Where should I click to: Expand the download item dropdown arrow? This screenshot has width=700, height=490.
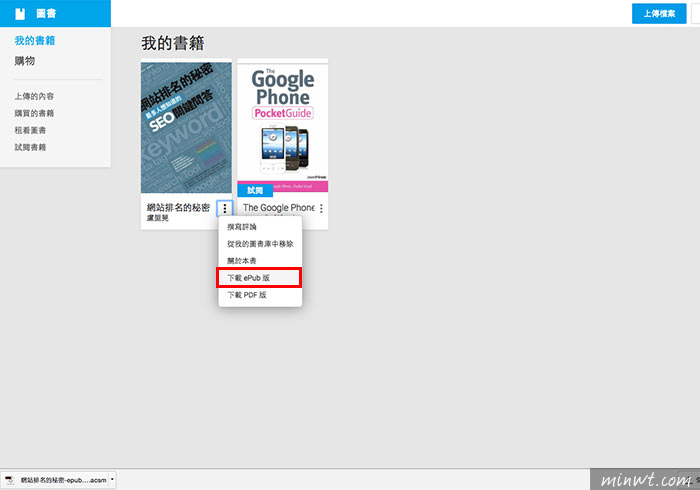point(112,480)
